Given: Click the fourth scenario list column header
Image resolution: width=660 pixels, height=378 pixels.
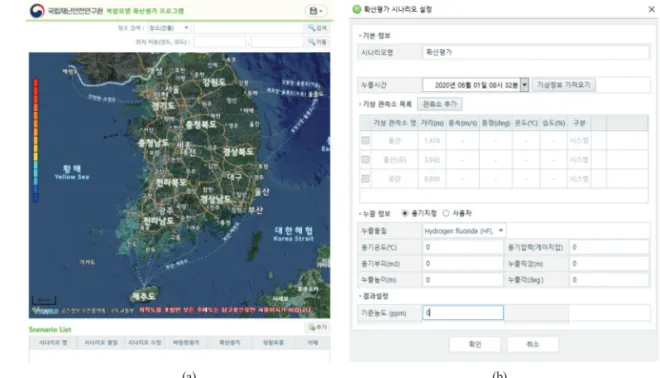Looking at the screenshot, I should (x=186, y=343).
